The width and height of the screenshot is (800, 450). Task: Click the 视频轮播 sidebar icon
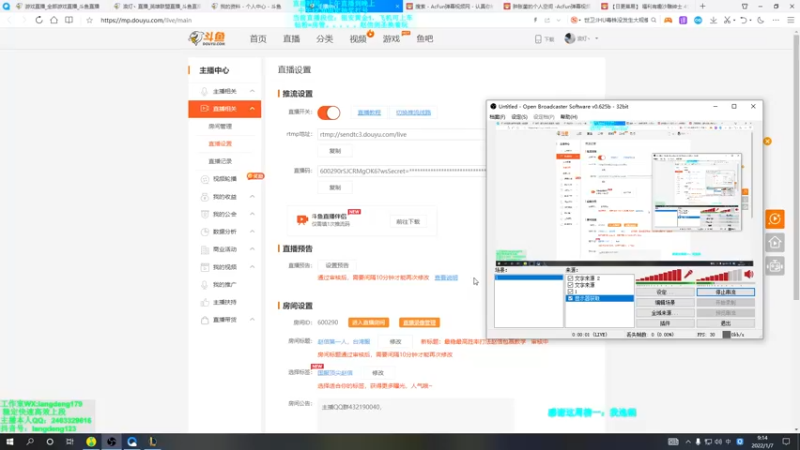pos(205,179)
